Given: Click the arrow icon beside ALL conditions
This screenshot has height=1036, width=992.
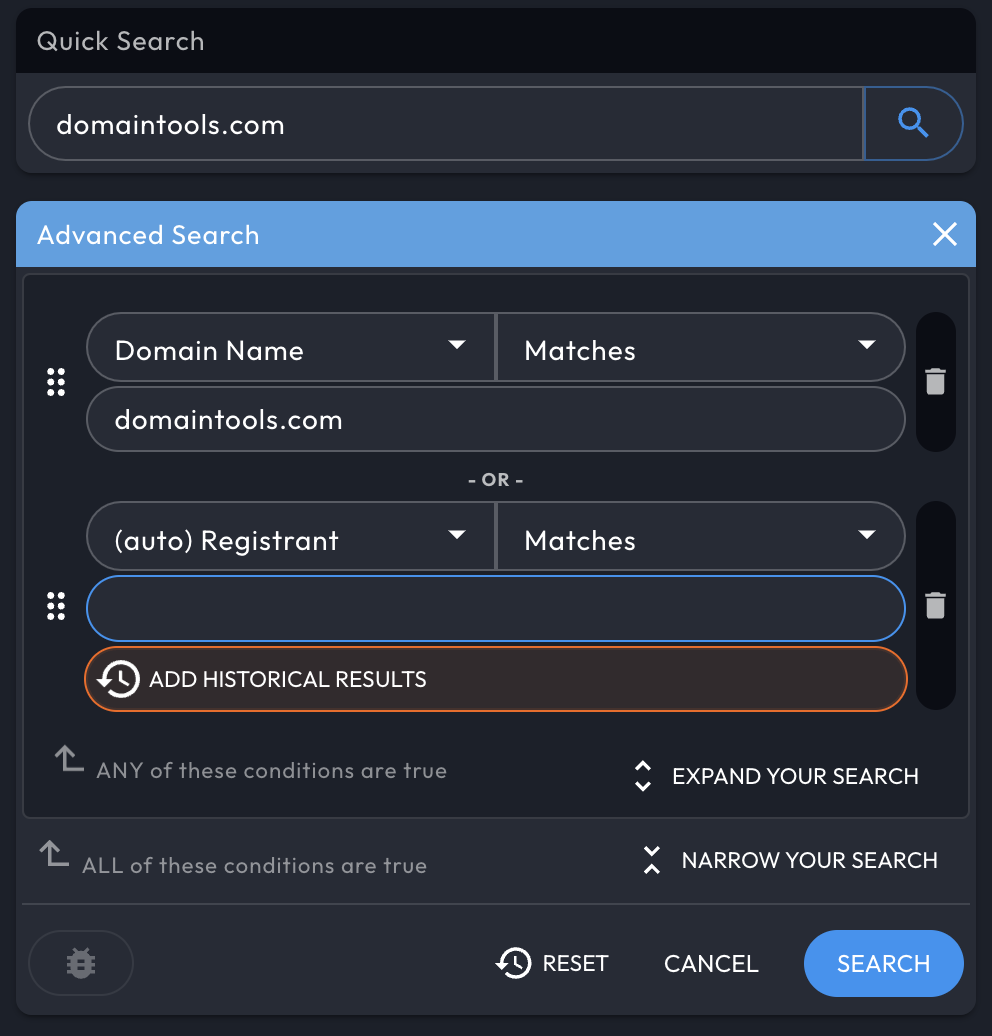Looking at the screenshot, I should 54,853.
